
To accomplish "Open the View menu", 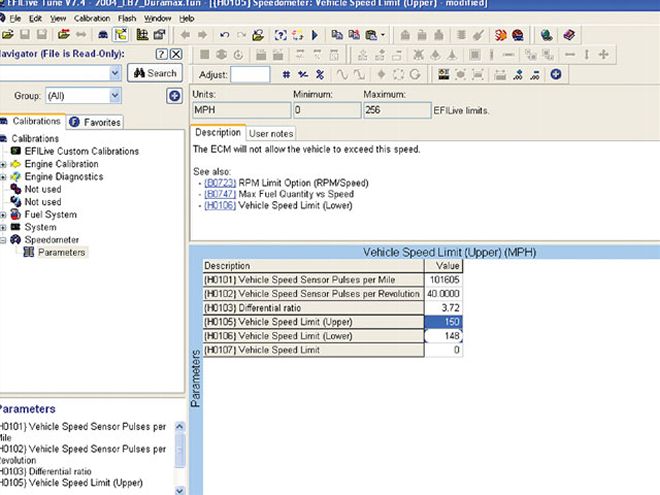I will coord(58,19).
